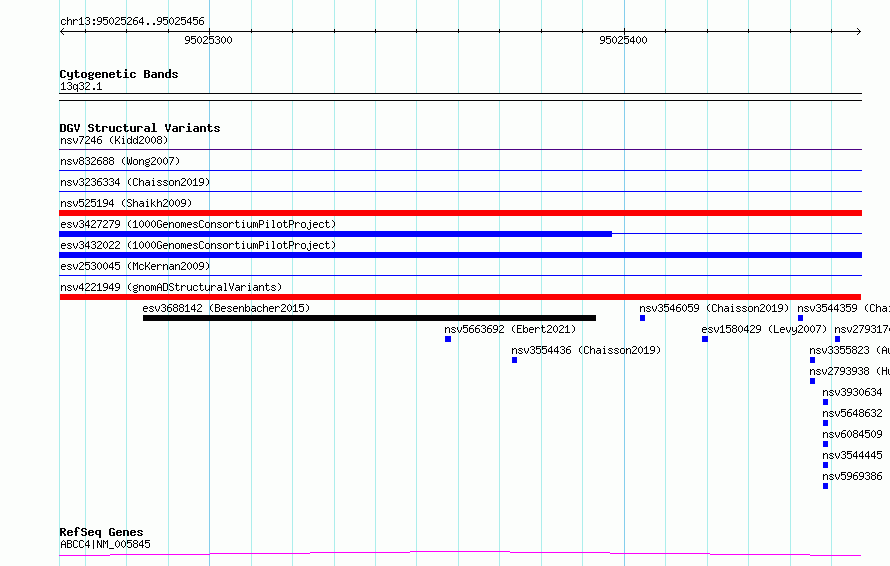Click blue marker under nsv6084509 label
This screenshot has width=890, height=566.
(825, 444)
